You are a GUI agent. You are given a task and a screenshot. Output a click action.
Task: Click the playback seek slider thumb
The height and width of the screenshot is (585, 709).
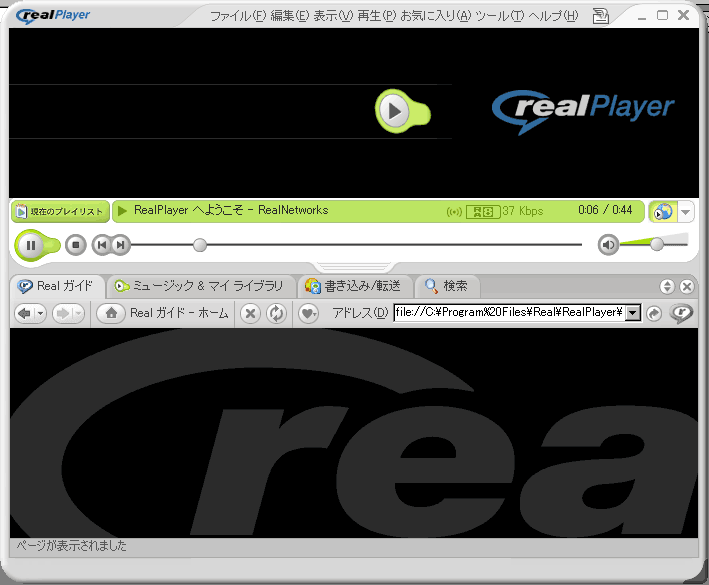pos(200,245)
